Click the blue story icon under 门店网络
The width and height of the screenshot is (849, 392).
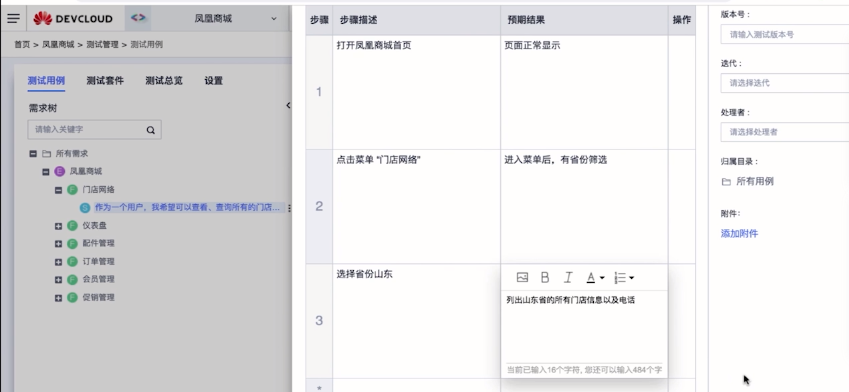[x=85, y=207]
